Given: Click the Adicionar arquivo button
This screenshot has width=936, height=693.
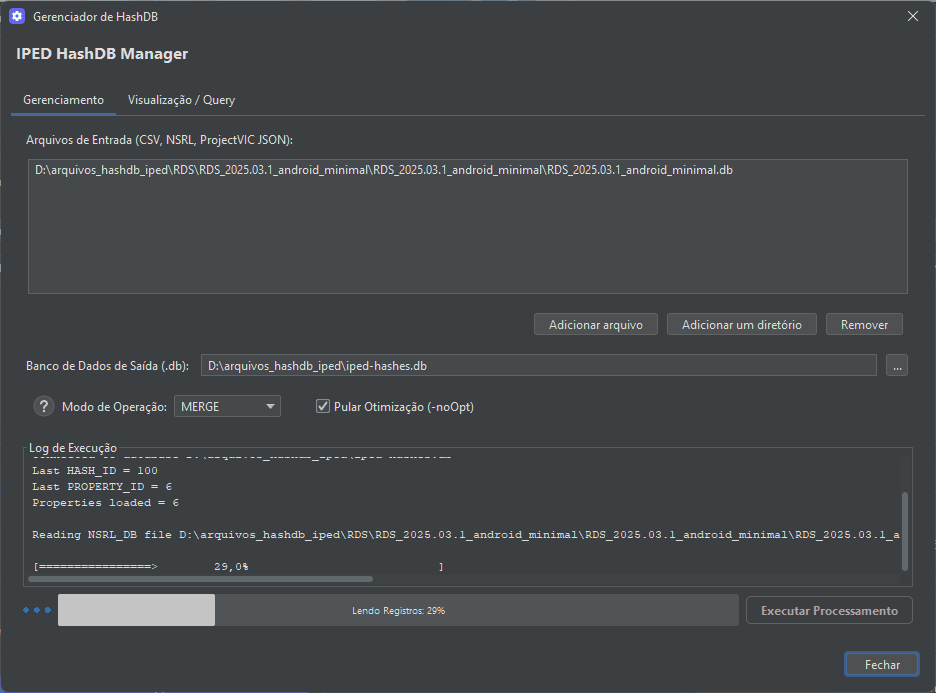Looking at the screenshot, I should 595,324.
